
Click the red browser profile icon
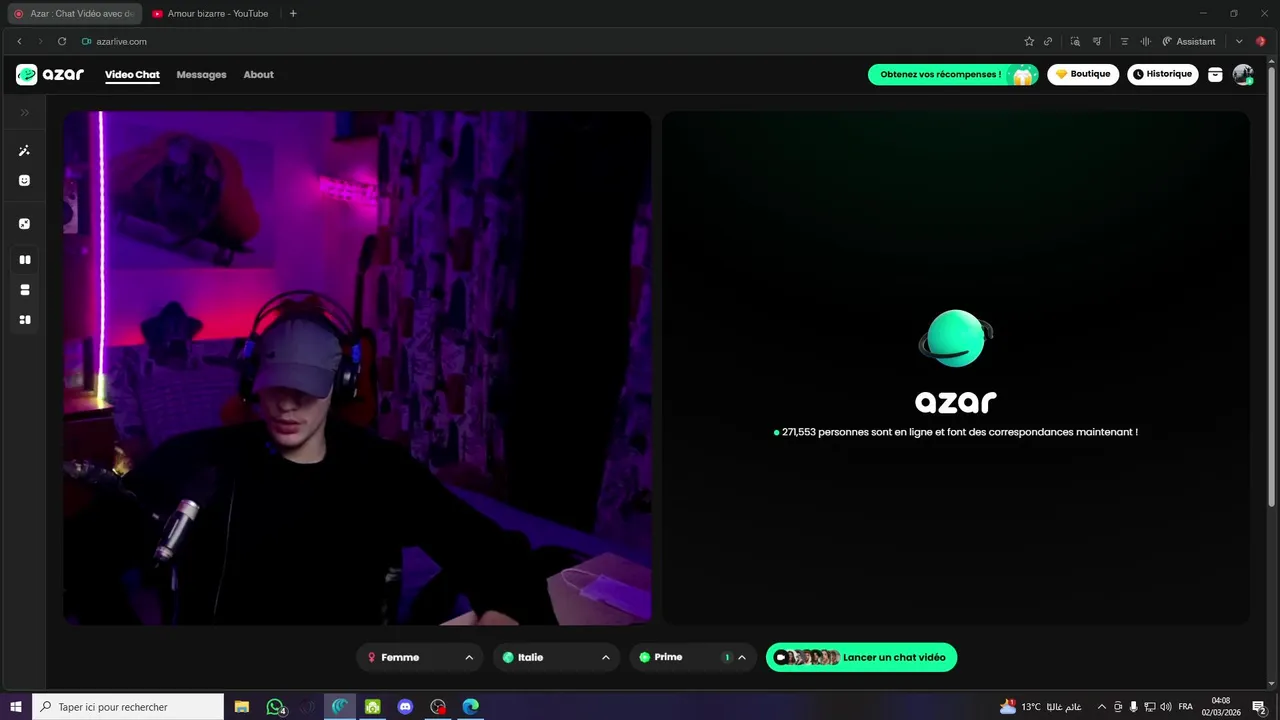[1261, 41]
